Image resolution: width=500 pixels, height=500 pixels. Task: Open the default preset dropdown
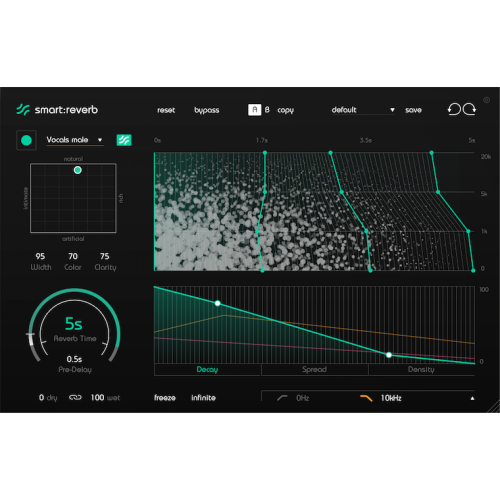(363, 110)
